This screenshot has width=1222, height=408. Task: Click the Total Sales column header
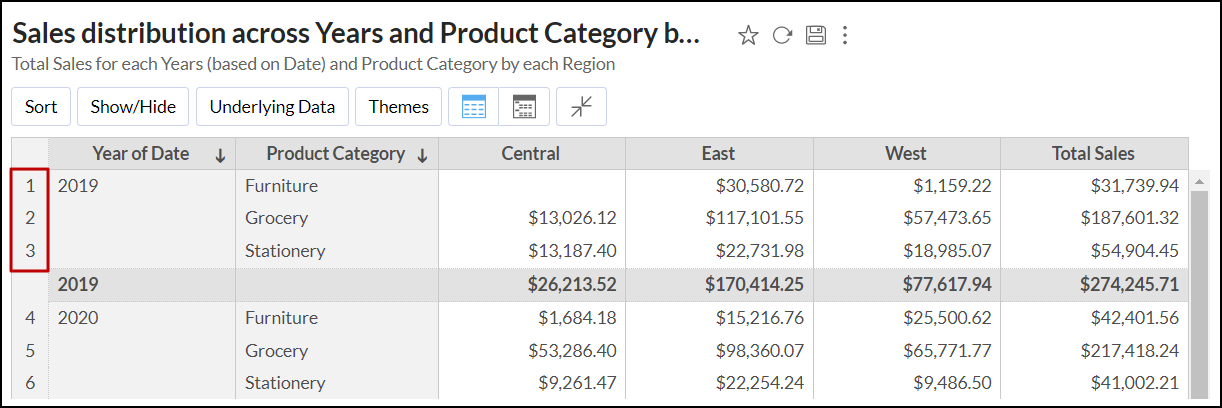click(1093, 154)
